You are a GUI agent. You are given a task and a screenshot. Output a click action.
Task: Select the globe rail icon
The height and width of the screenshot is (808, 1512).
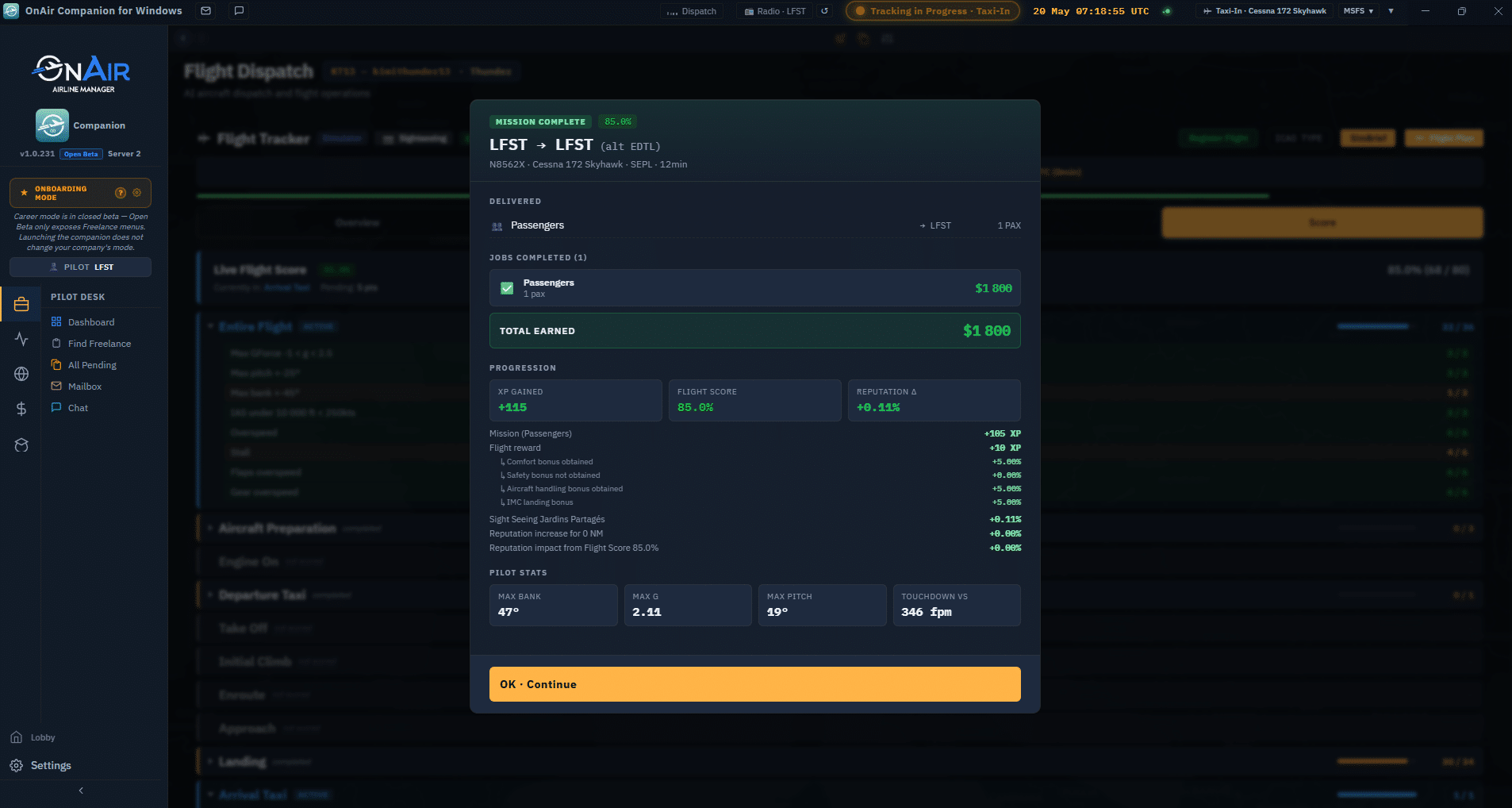point(21,374)
